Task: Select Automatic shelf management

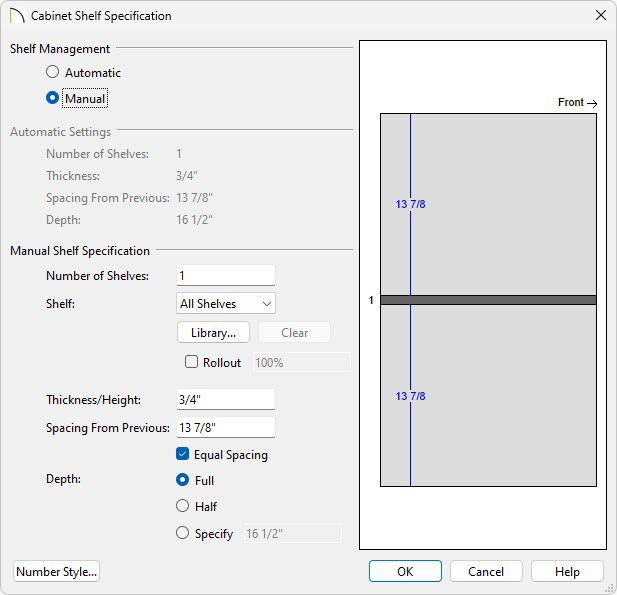Action: pyautogui.click(x=52, y=72)
